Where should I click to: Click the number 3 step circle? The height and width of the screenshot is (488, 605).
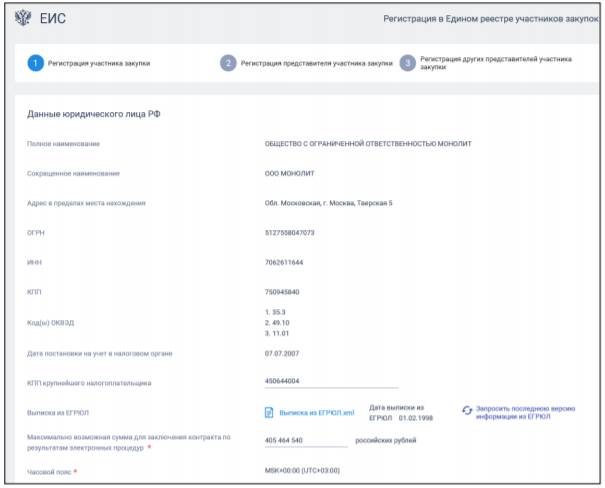(407, 63)
